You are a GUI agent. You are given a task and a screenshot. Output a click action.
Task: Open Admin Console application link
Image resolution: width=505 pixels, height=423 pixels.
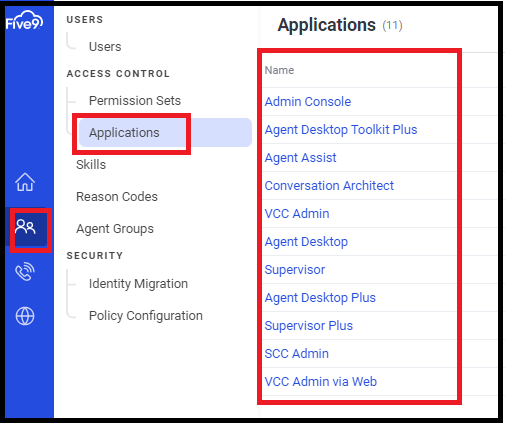pyautogui.click(x=308, y=102)
